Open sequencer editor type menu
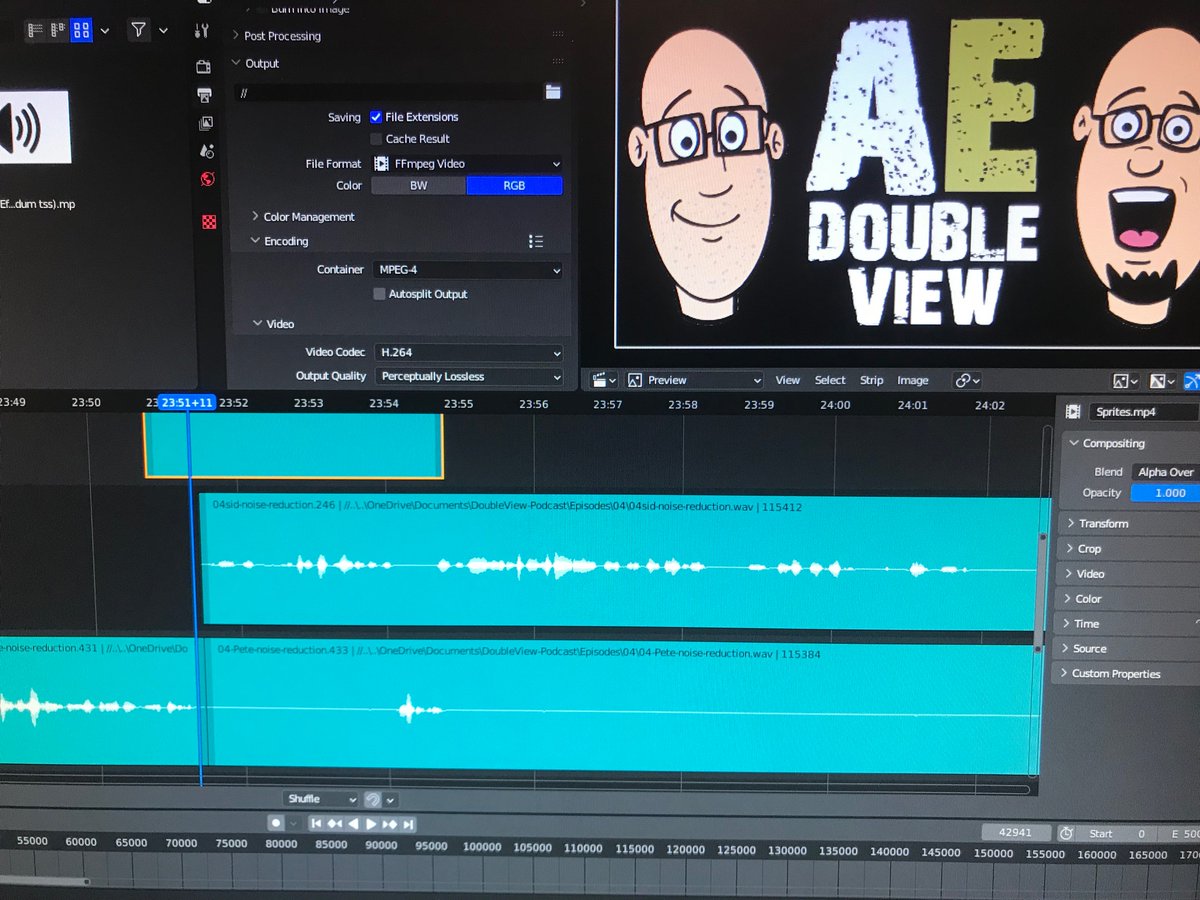This screenshot has width=1200, height=900. [604, 380]
